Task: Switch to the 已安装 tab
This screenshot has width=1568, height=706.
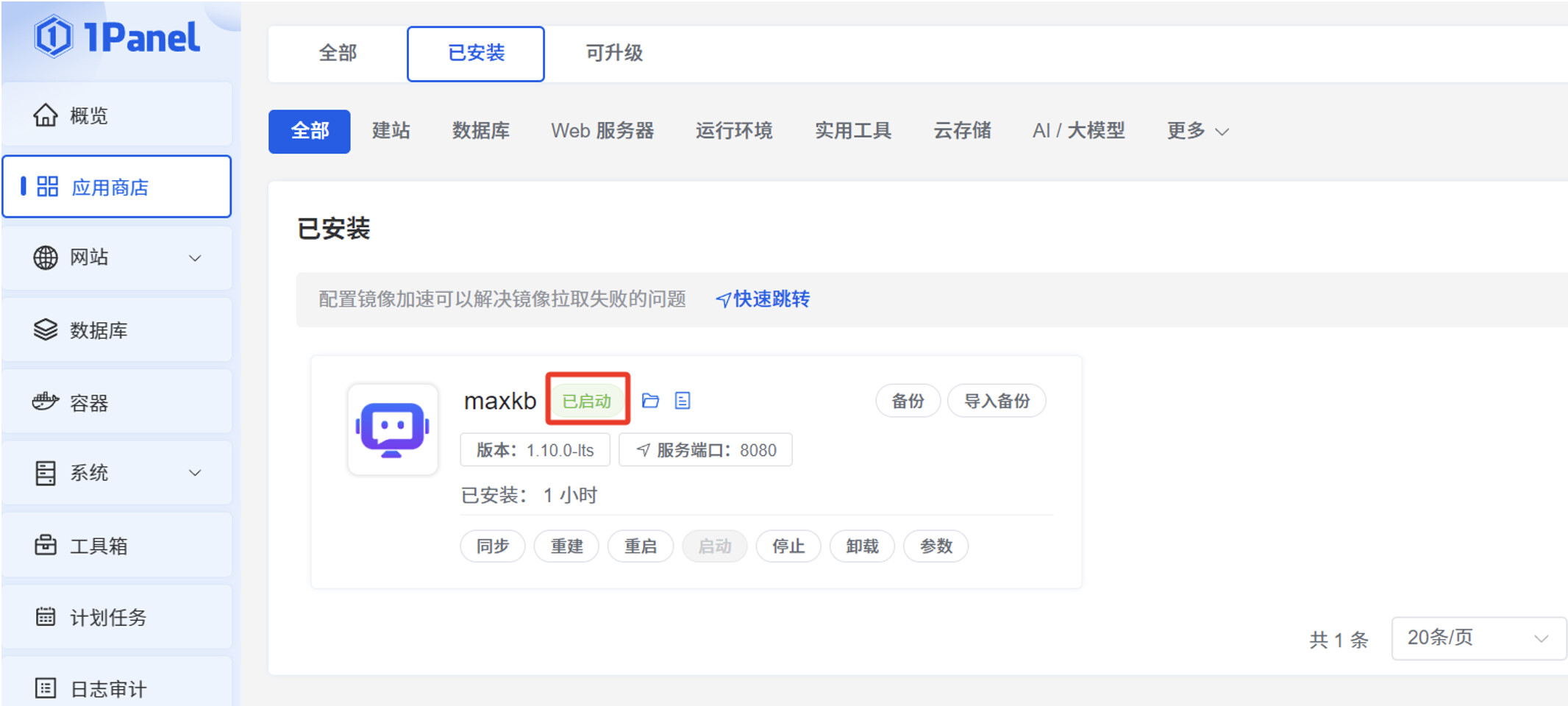Action: [476, 54]
